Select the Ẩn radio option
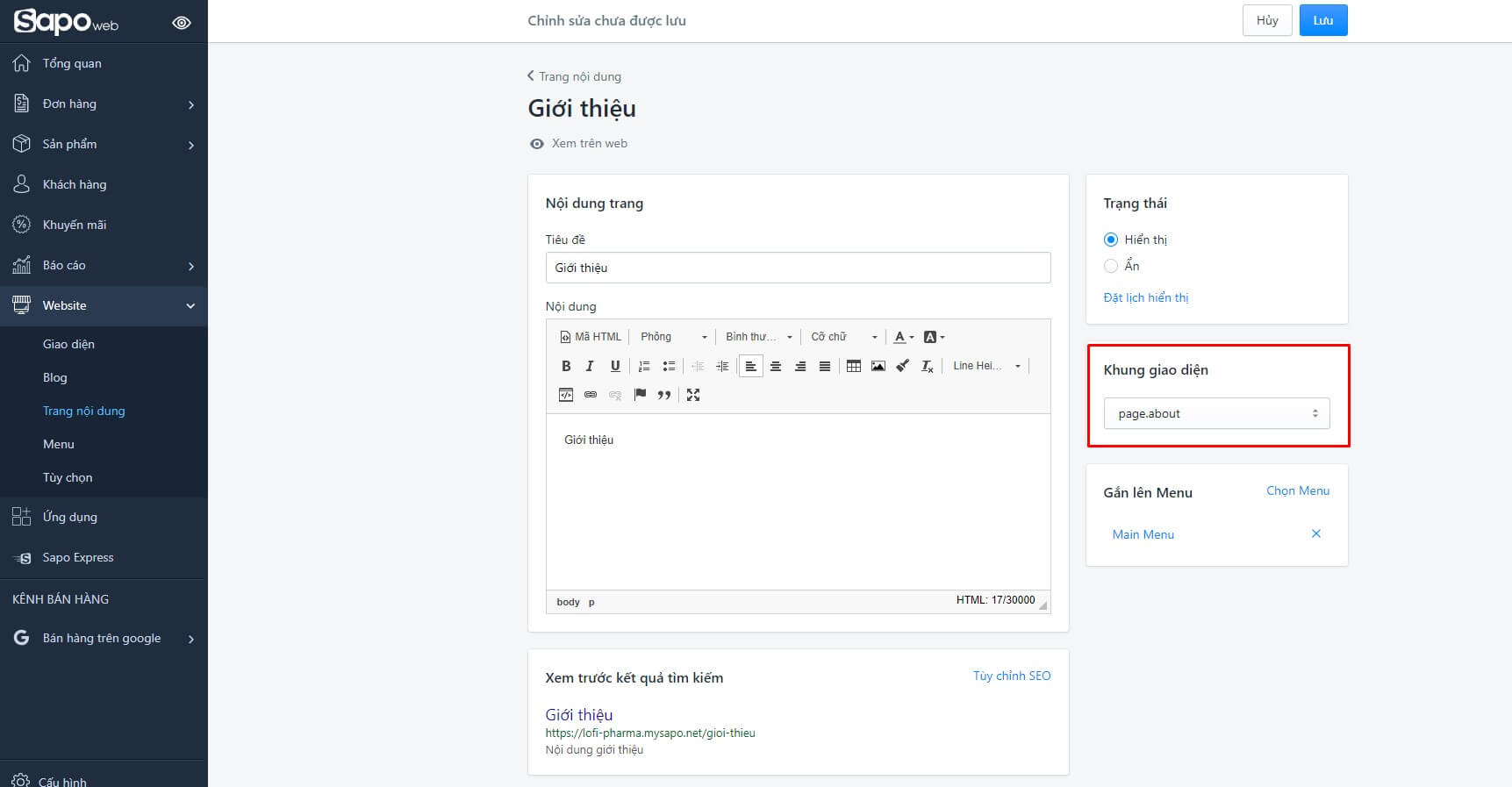The height and width of the screenshot is (787, 1512). coord(1111,266)
